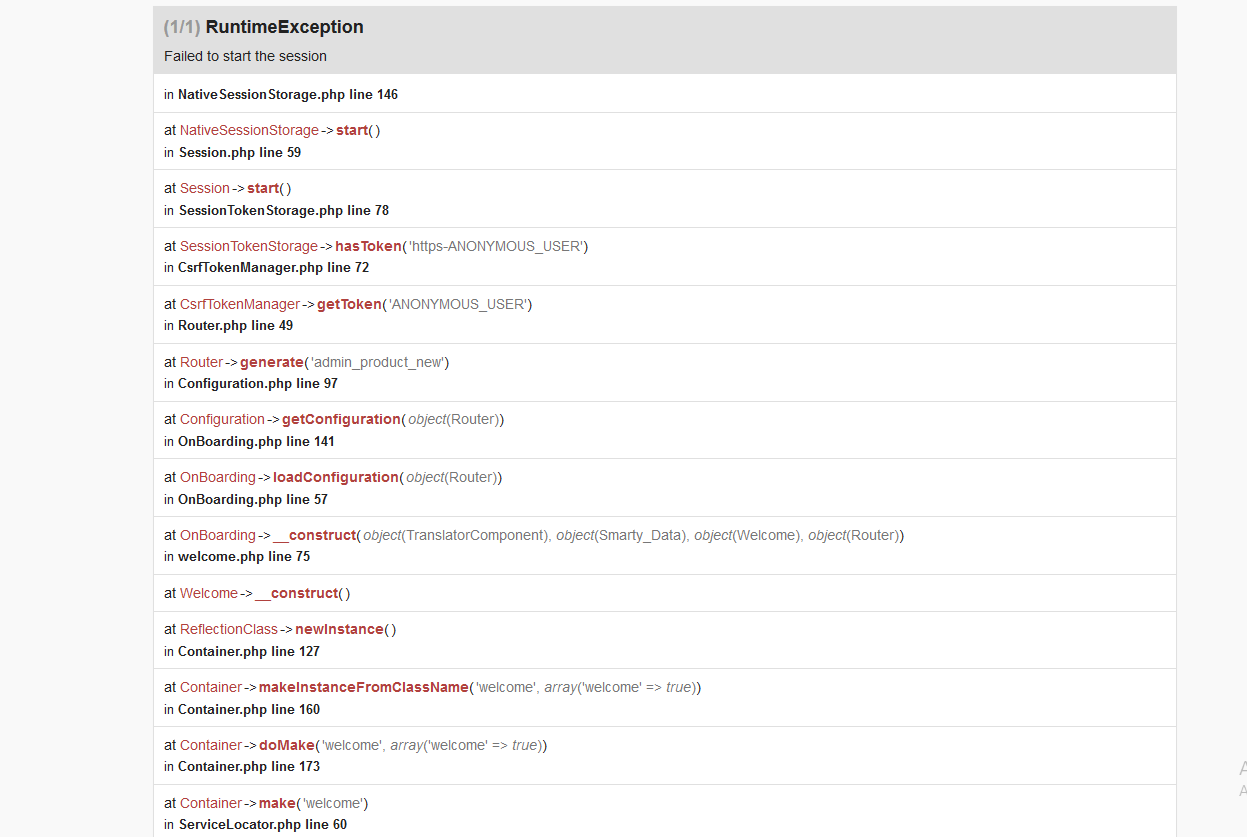Click the Configuration class link
1247x837 pixels.
click(222, 419)
